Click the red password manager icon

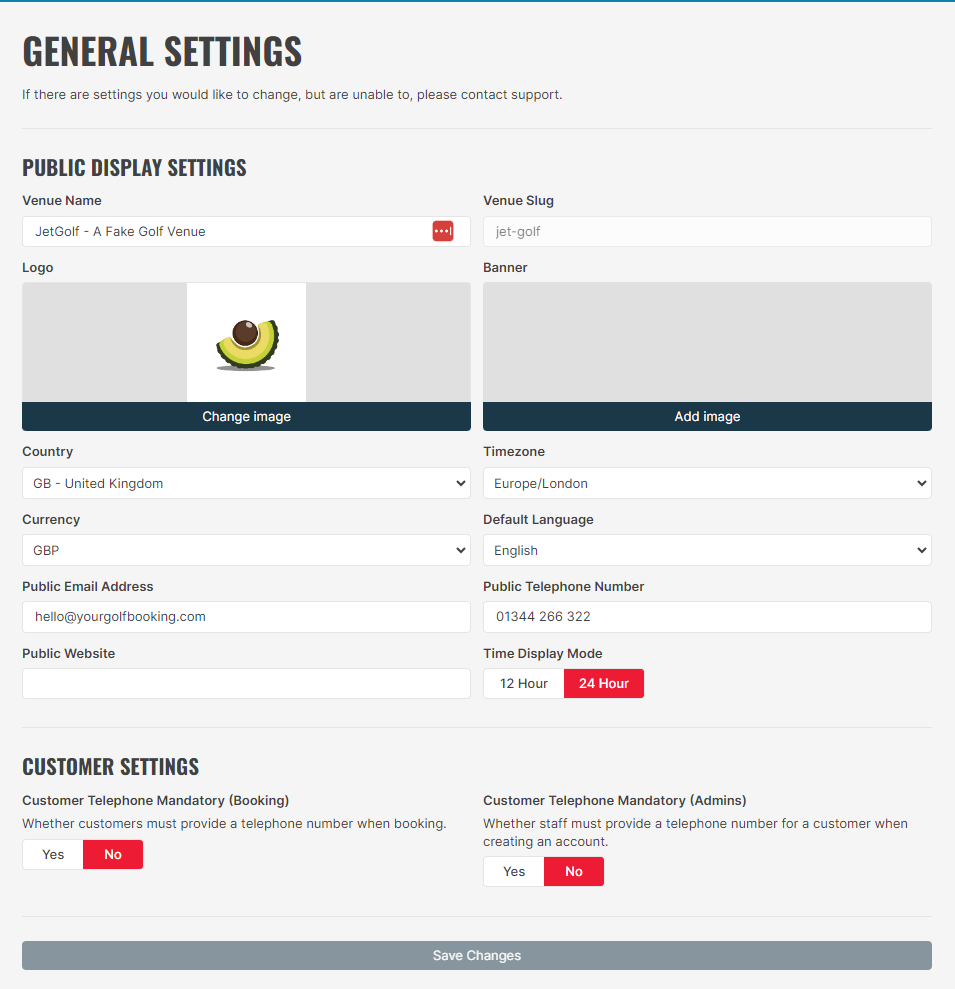[x=442, y=231]
